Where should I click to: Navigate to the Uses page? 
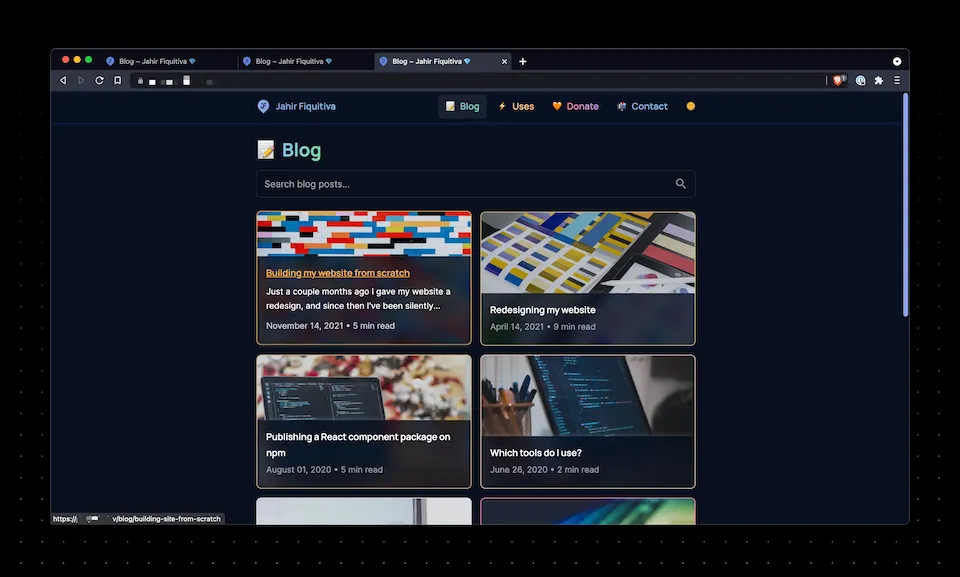516,106
